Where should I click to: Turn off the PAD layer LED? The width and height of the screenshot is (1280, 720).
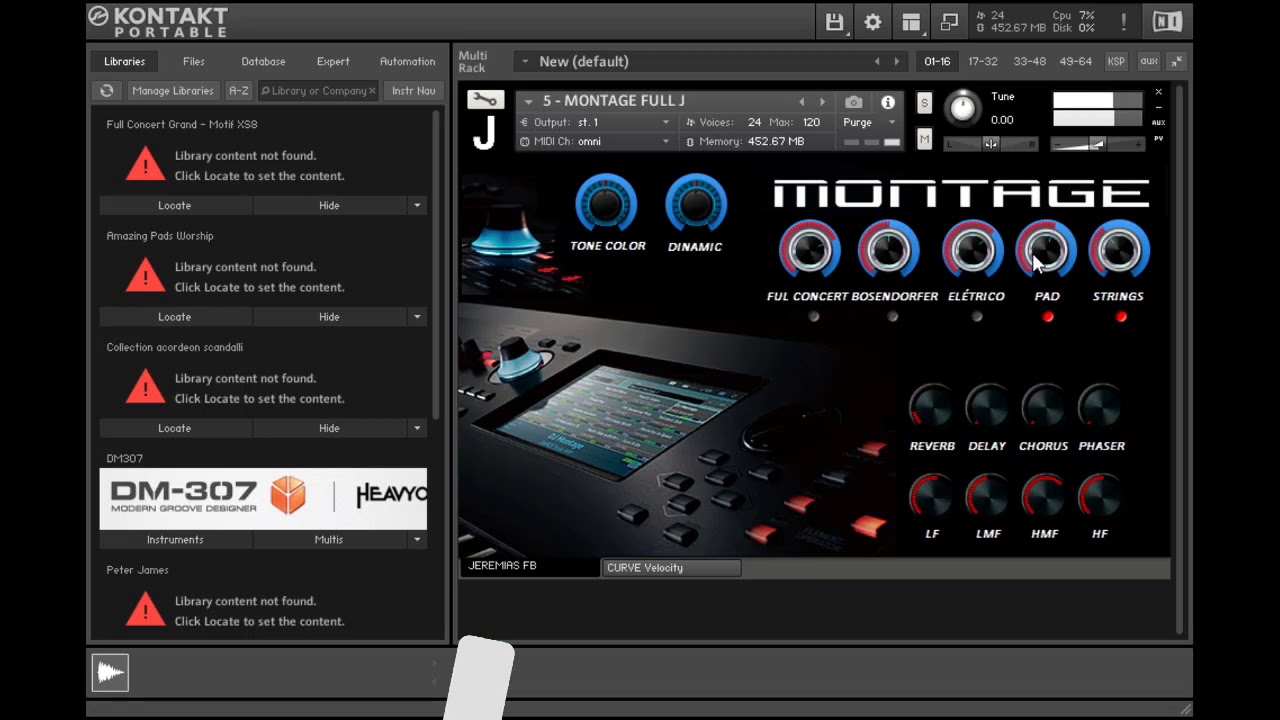[1048, 317]
